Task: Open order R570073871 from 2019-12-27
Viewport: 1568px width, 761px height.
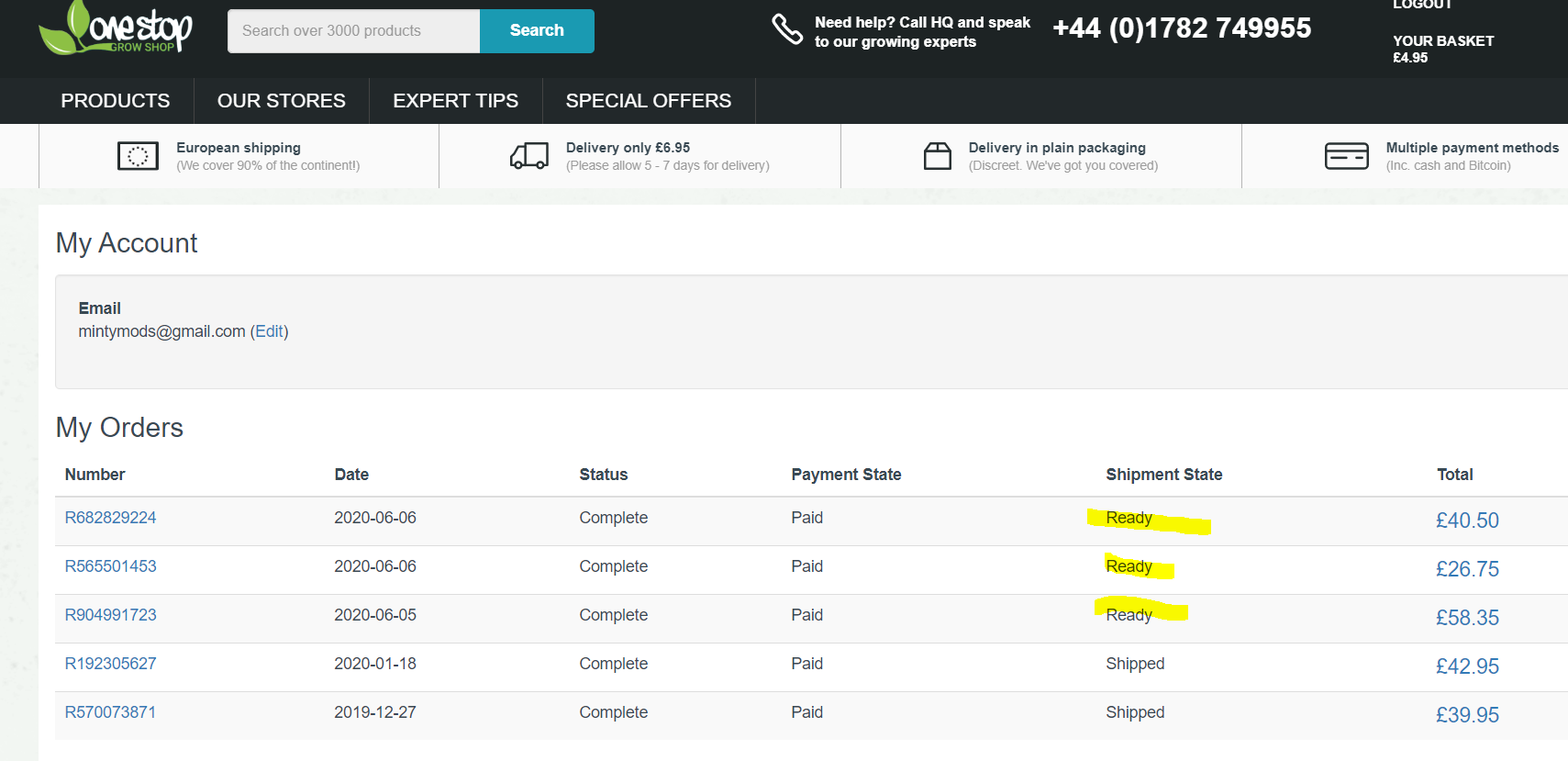Action: 110,712
